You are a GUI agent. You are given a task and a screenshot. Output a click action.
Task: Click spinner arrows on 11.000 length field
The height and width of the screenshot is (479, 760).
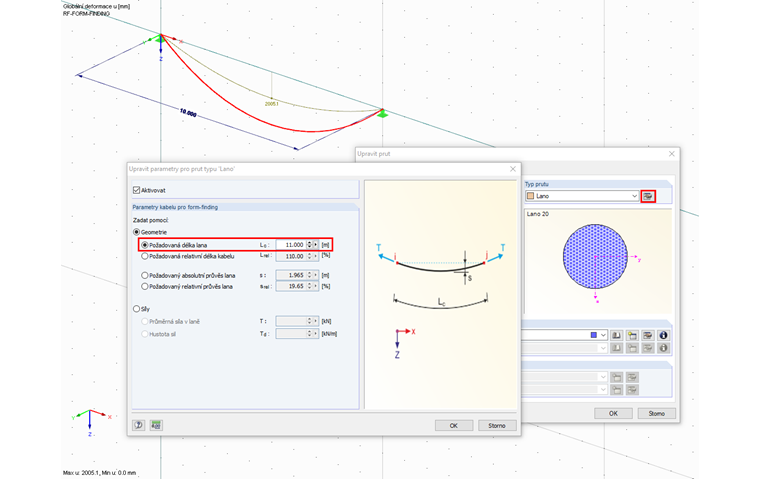[x=310, y=245]
